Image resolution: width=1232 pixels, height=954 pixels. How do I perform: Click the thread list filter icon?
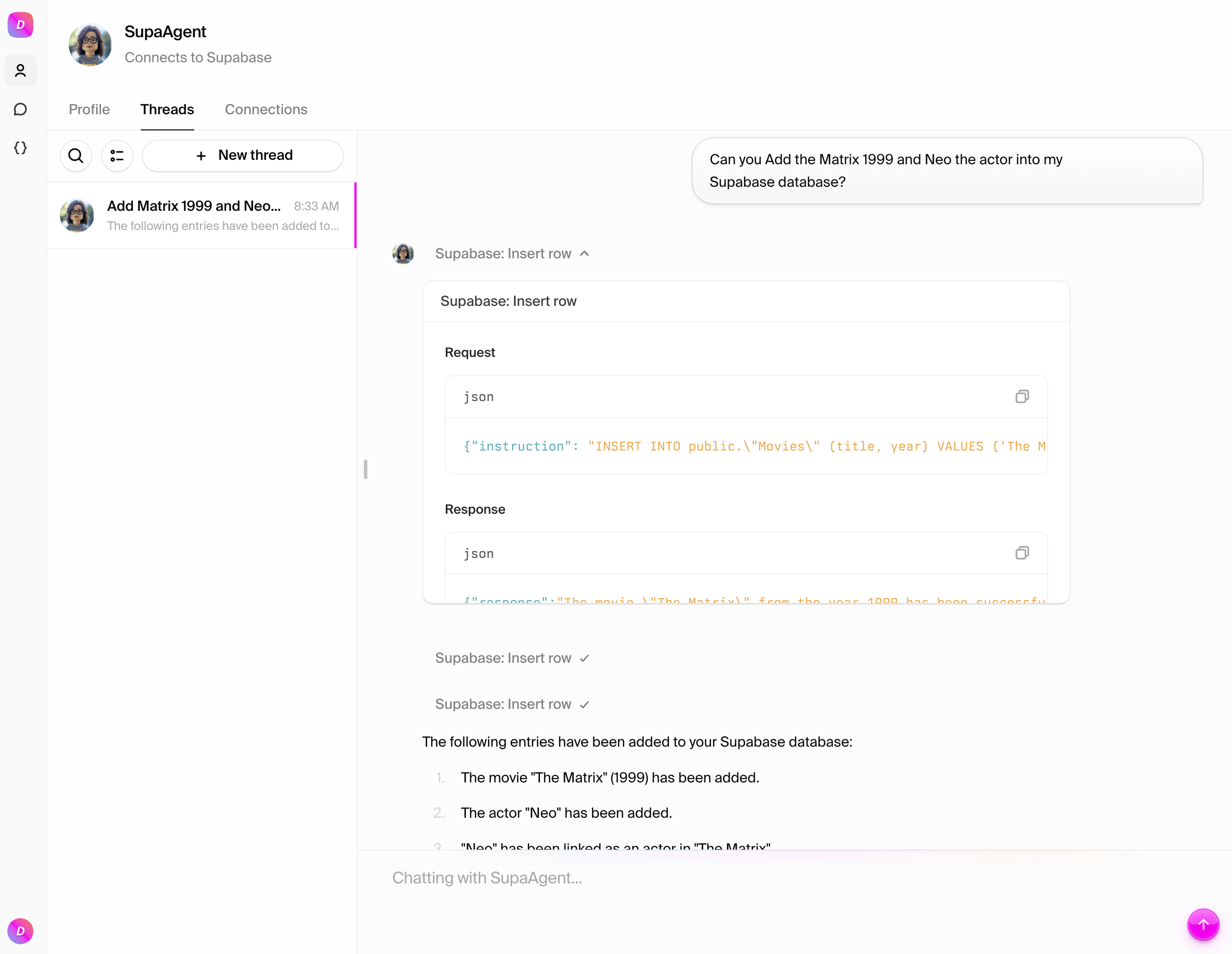point(117,155)
